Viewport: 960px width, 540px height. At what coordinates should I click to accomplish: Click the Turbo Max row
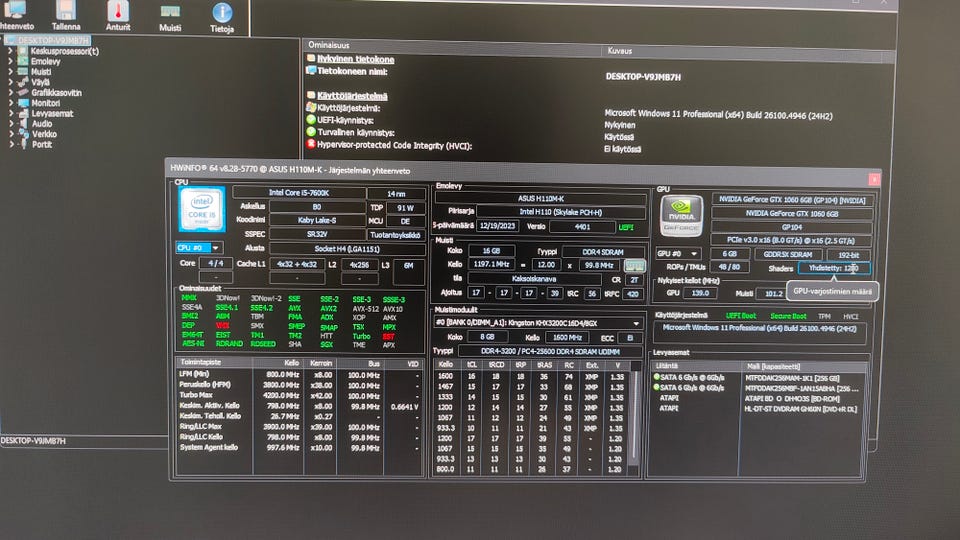[x=299, y=395]
